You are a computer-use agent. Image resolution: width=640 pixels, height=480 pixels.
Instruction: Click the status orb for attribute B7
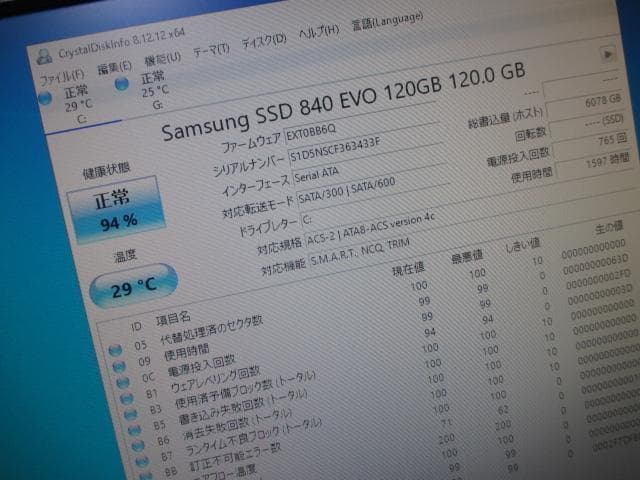[142, 461]
